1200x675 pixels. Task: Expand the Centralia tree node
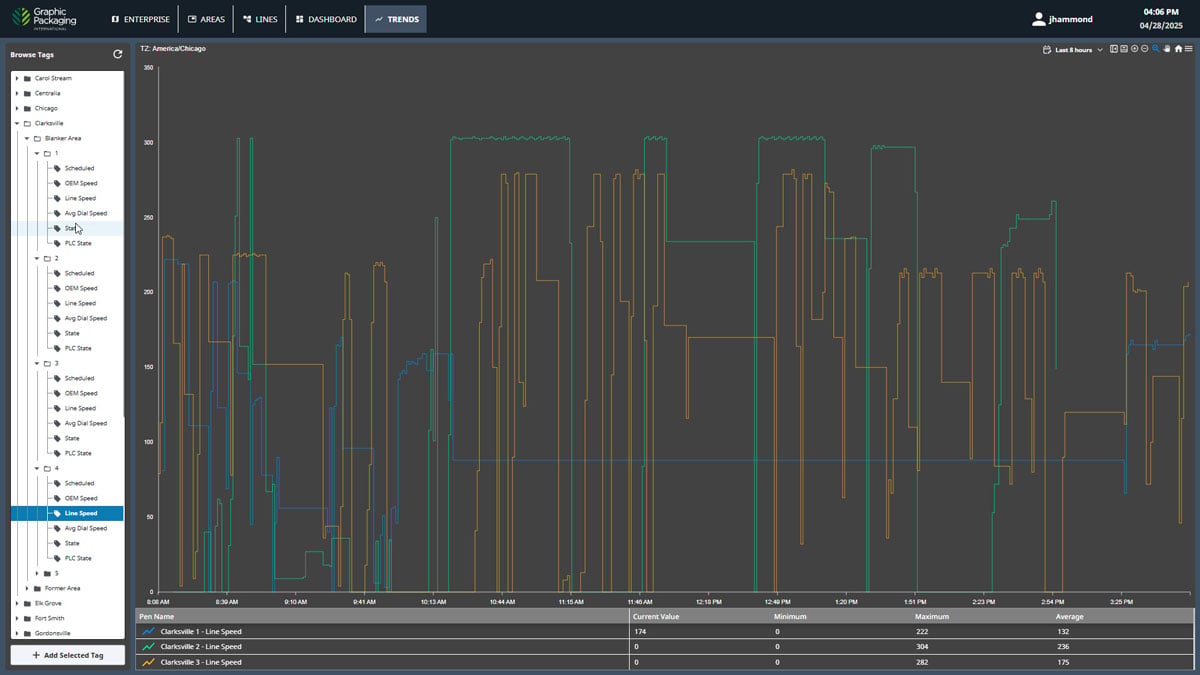point(17,93)
